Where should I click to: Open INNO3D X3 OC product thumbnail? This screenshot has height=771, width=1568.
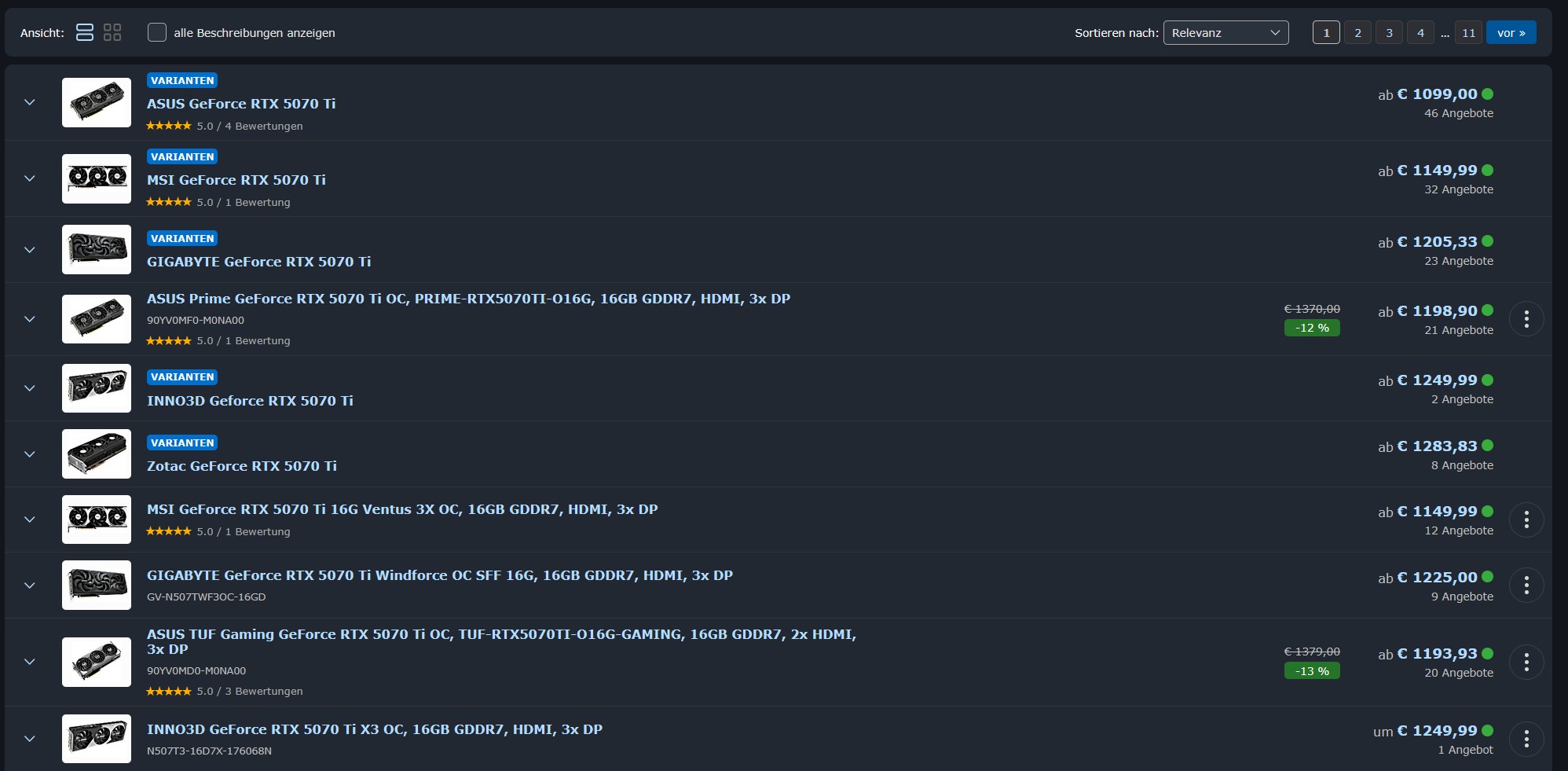pos(97,739)
